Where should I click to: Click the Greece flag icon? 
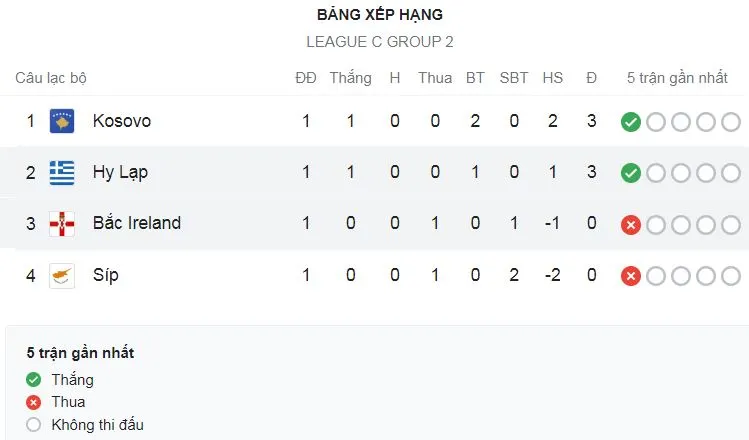[62, 172]
